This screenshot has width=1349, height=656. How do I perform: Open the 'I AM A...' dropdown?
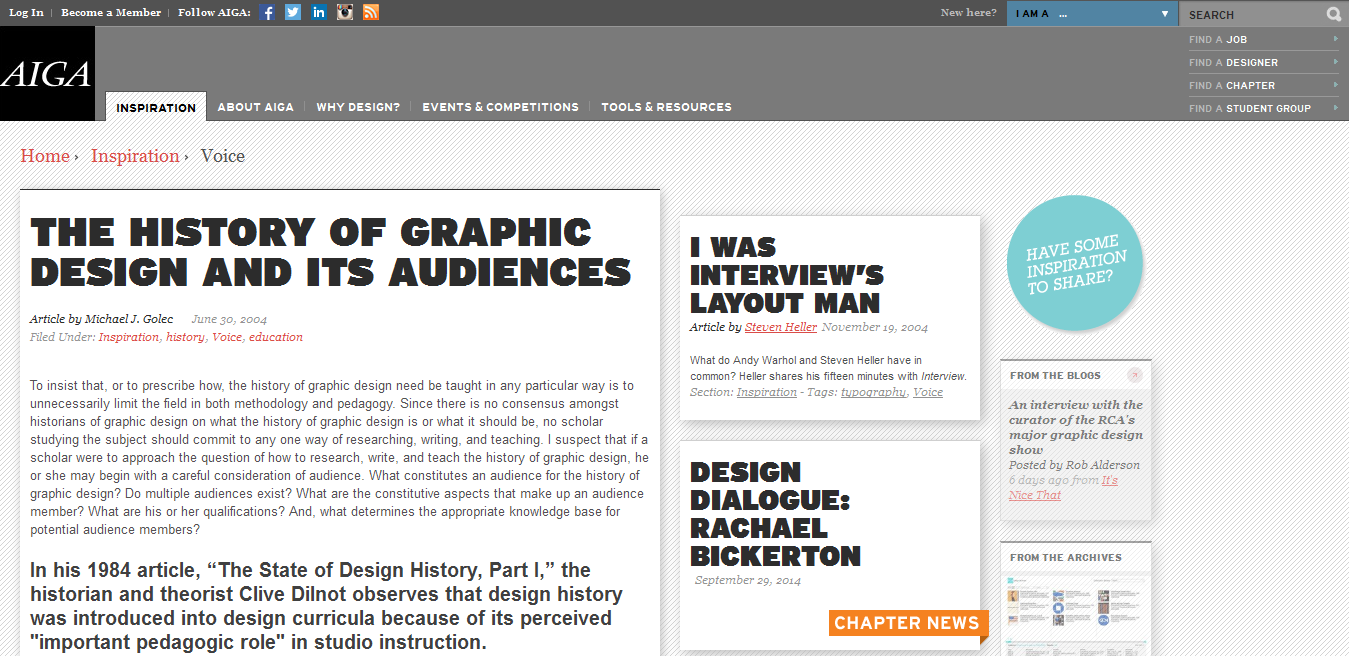(1092, 14)
